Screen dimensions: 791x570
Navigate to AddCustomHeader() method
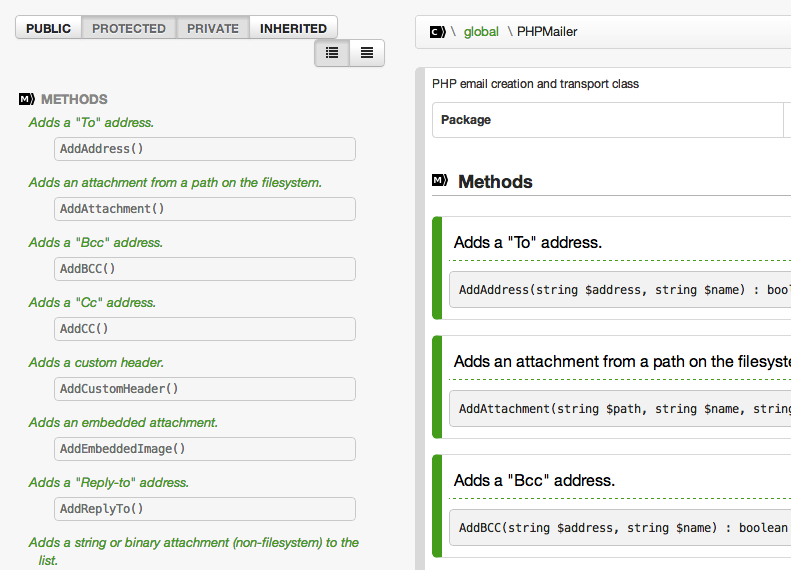point(205,389)
